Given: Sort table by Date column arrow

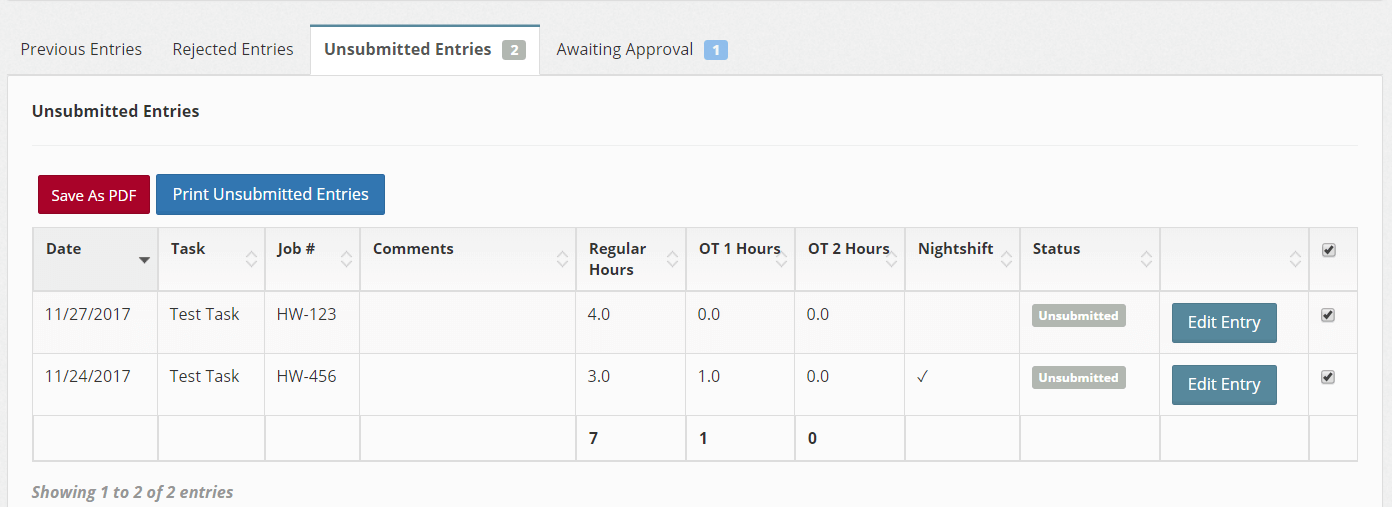Looking at the screenshot, I should pyautogui.click(x=144, y=260).
